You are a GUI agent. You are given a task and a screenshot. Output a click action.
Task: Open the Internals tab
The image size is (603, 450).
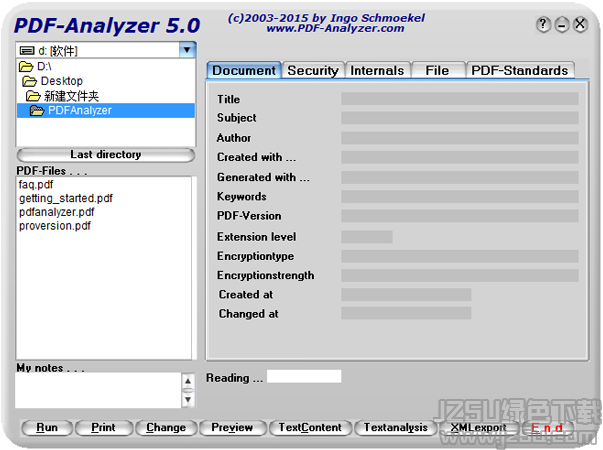377,70
